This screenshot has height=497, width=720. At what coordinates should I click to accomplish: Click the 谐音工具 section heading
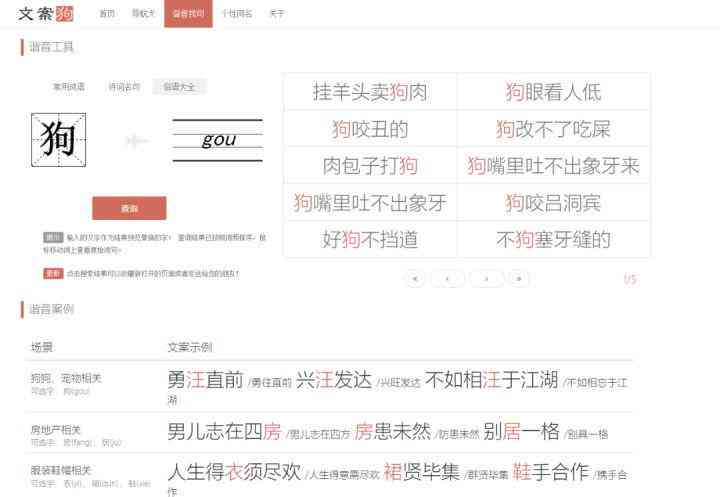[51, 47]
